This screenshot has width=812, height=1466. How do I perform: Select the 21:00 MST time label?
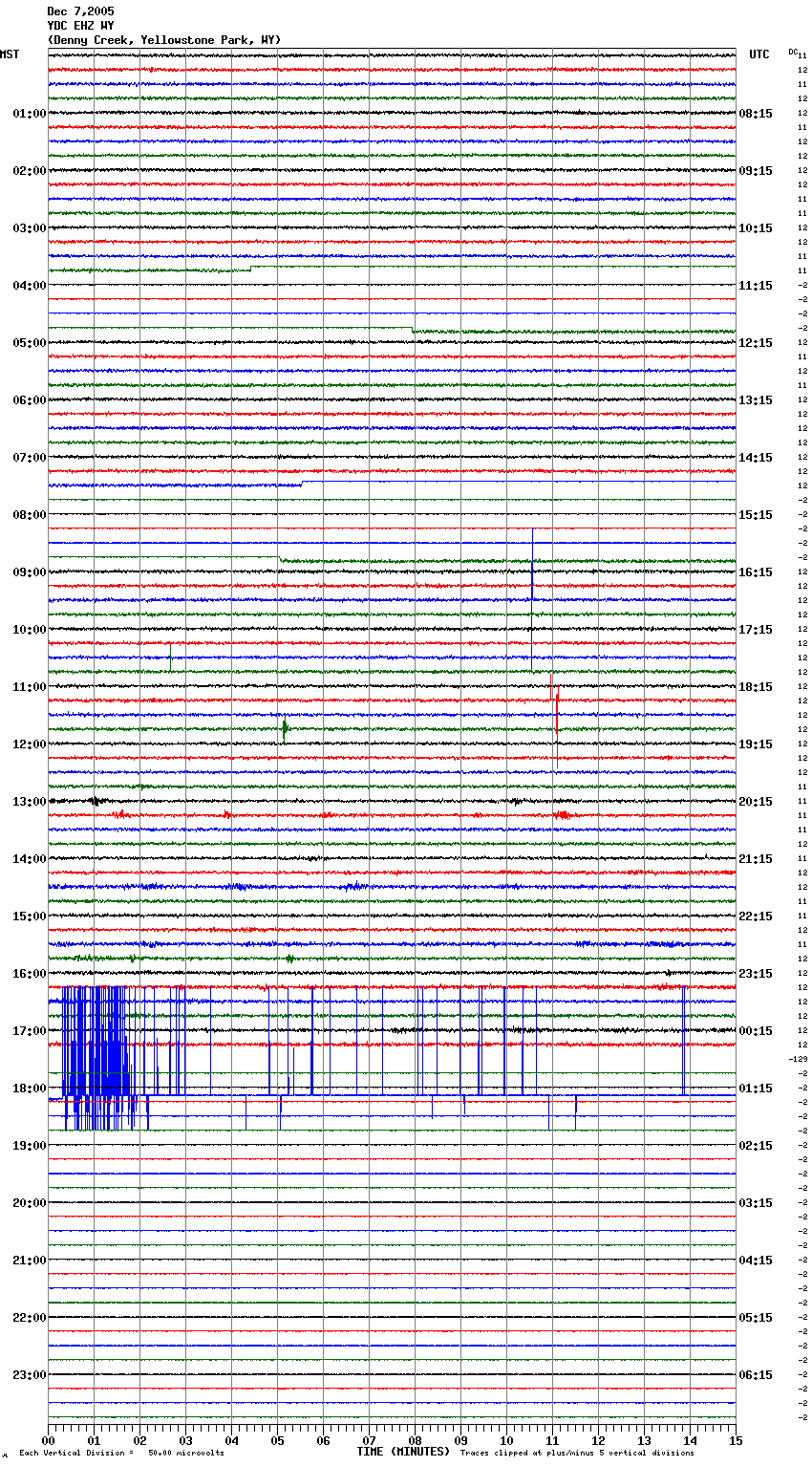(30, 1261)
